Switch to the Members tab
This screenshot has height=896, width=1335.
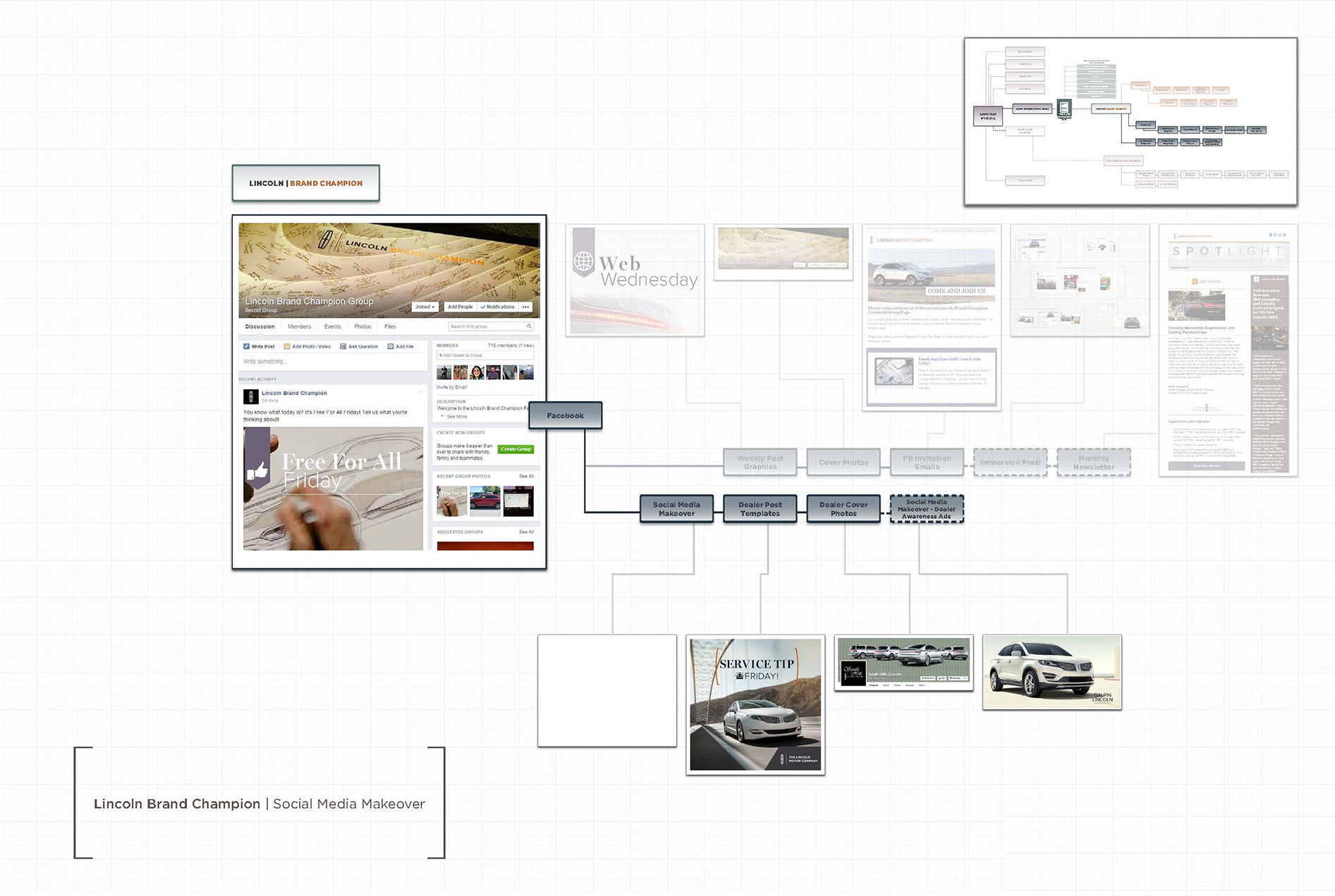click(x=299, y=326)
